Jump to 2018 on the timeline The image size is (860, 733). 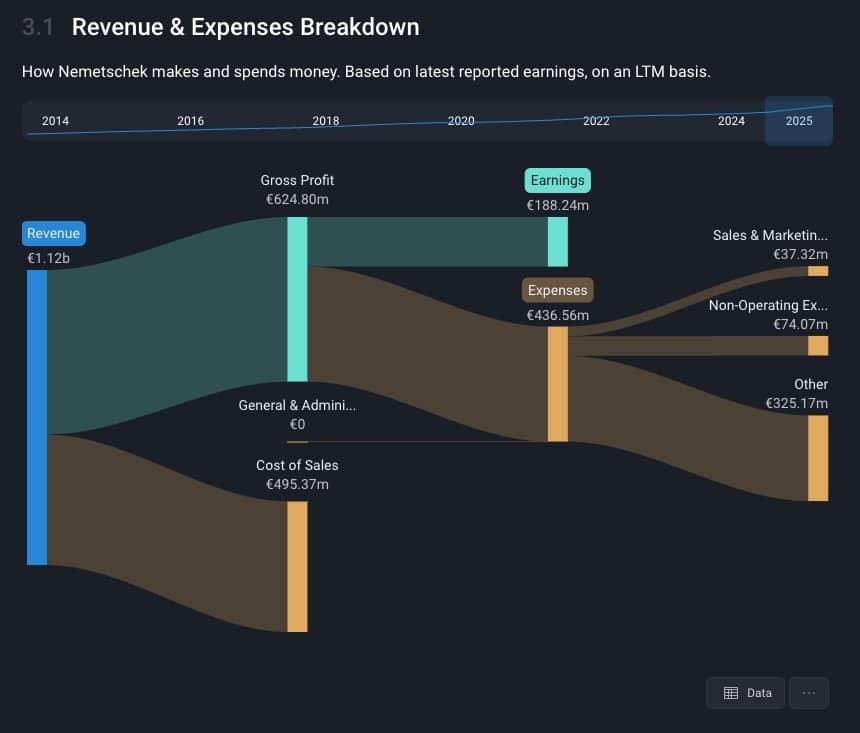(x=326, y=121)
